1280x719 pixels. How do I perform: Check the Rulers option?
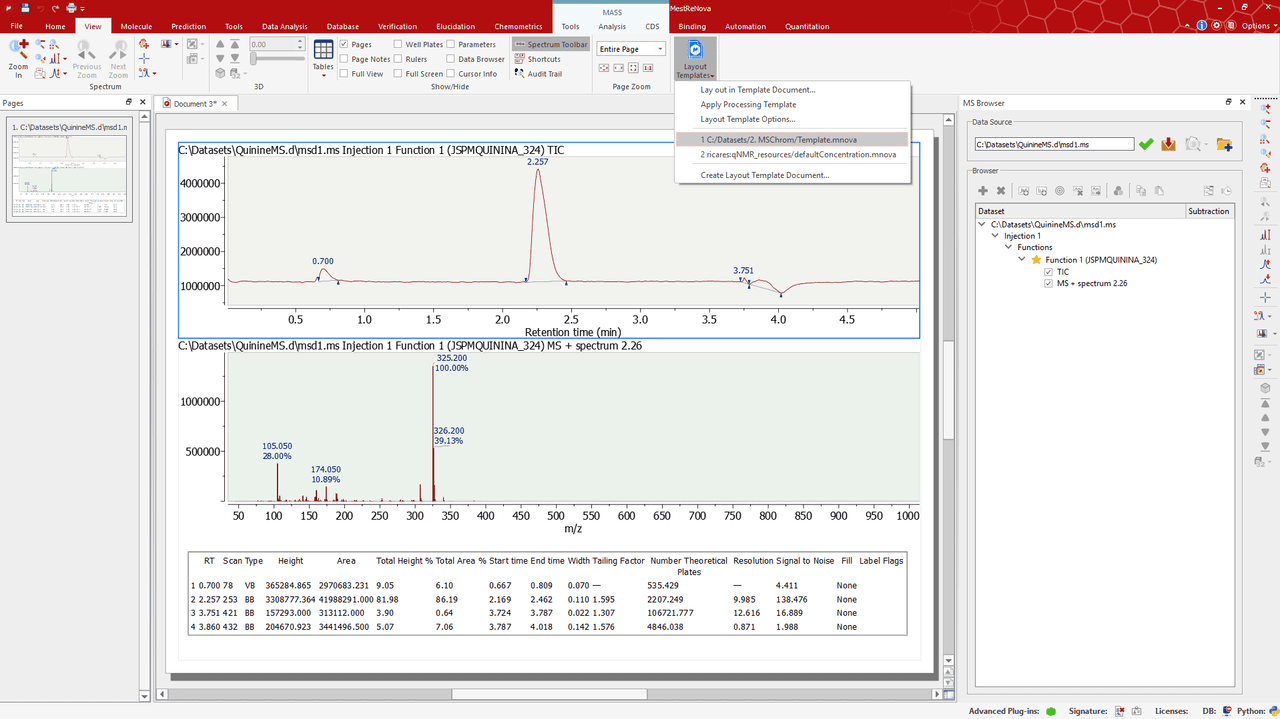tap(398, 59)
